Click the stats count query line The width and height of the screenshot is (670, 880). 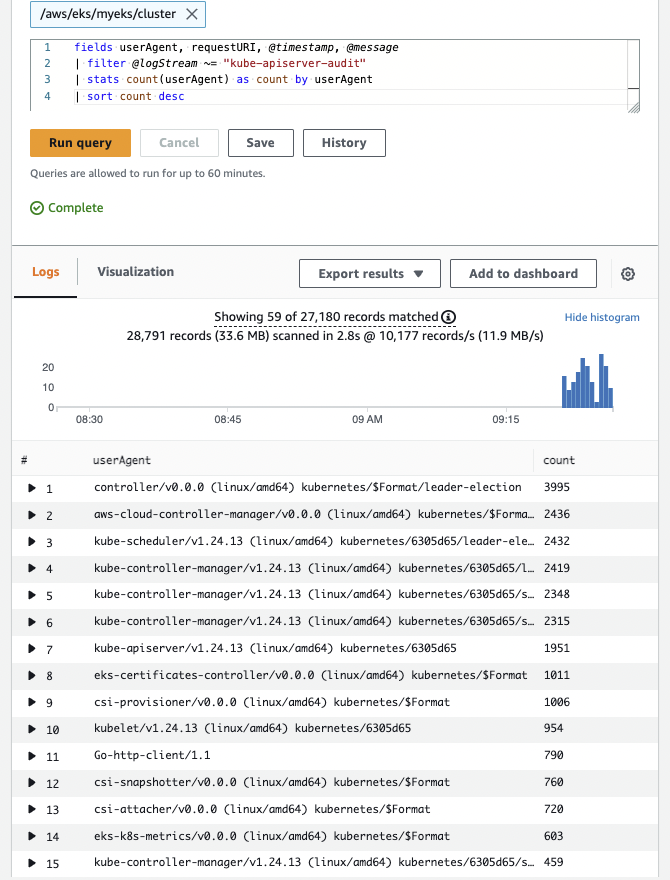point(223,80)
